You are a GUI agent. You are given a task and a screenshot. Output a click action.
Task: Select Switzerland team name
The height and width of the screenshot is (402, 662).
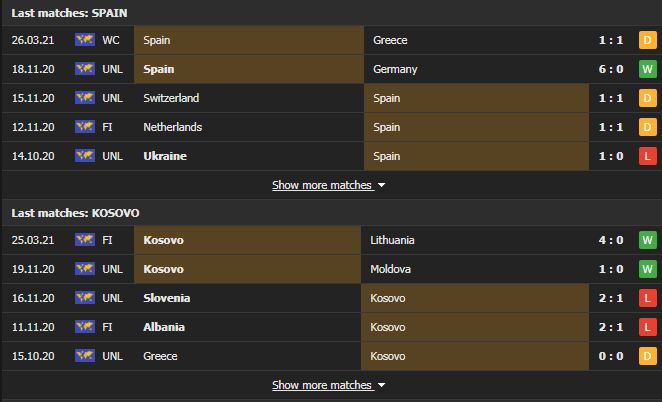(x=171, y=98)
